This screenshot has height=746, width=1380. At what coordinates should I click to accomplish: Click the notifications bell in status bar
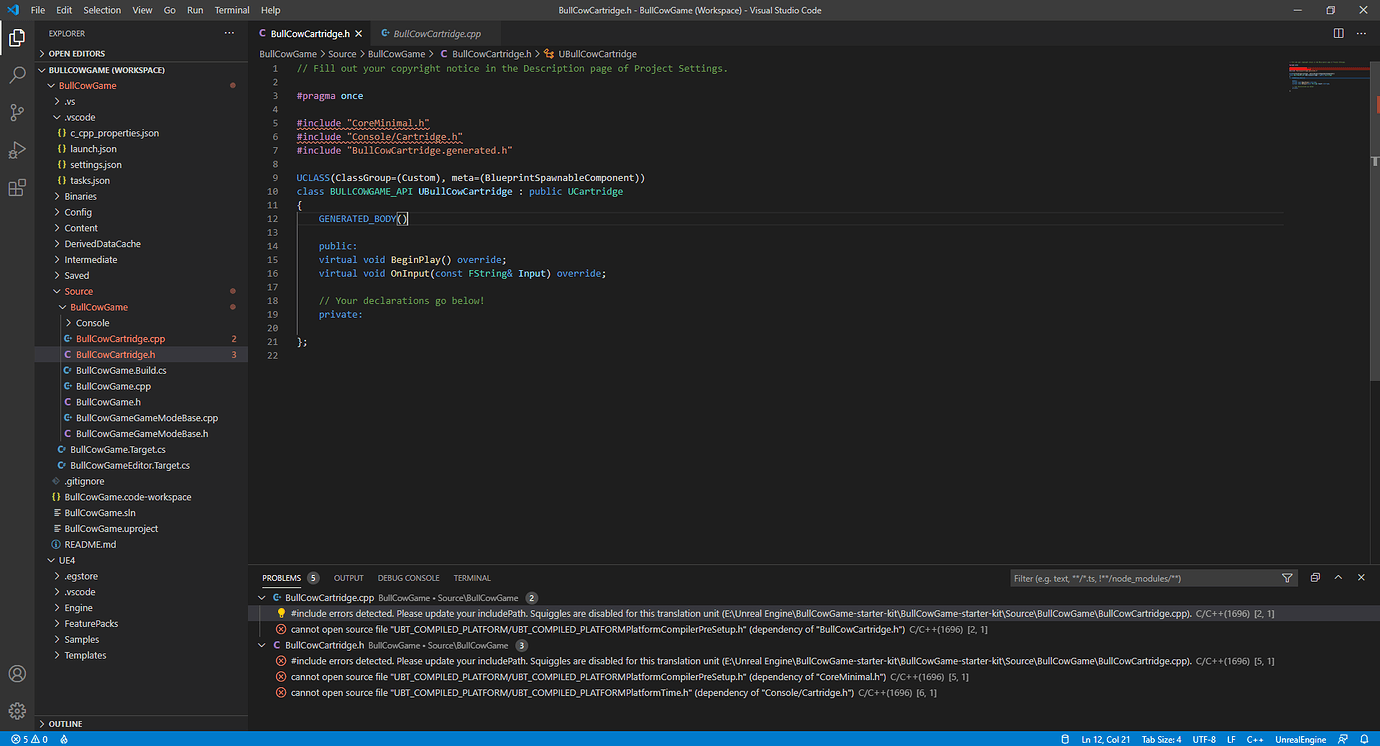coord(1363,739)
